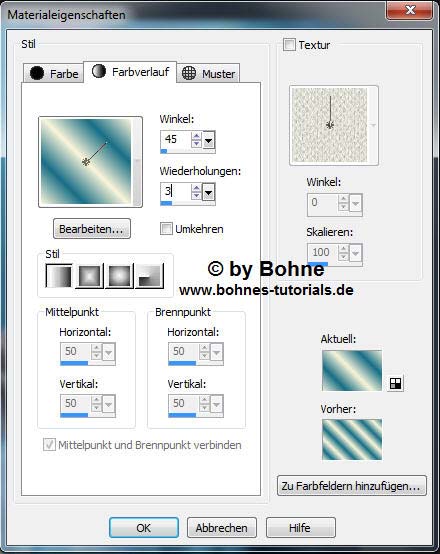Open the Wiederholungen dropdown arrow
This screenshot has height=554, width=440.
209,192
